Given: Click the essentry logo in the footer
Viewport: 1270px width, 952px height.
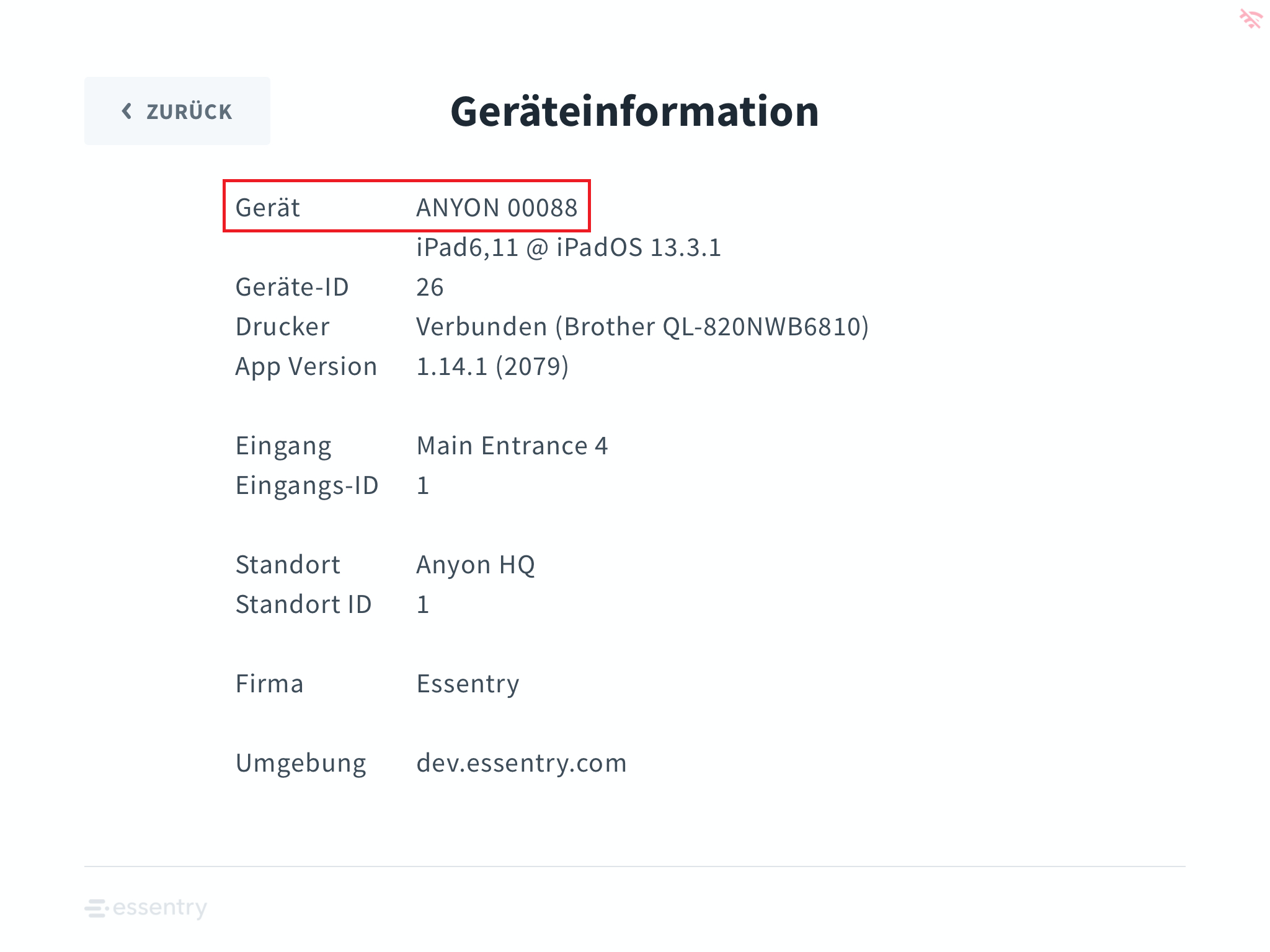Looking at the screenshot, I should point(146,908).
